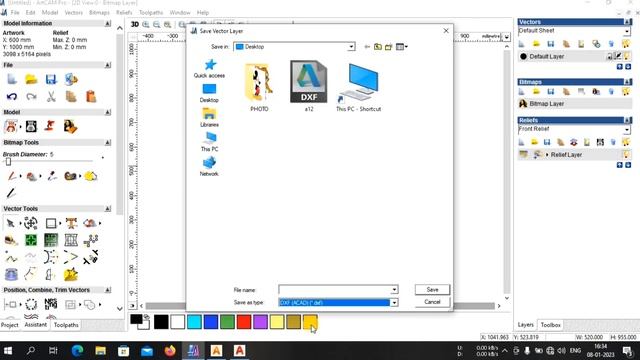Viewport: 640px width, 360px height.
Task: Click the Save button in dialog
Action: [432, 289]
